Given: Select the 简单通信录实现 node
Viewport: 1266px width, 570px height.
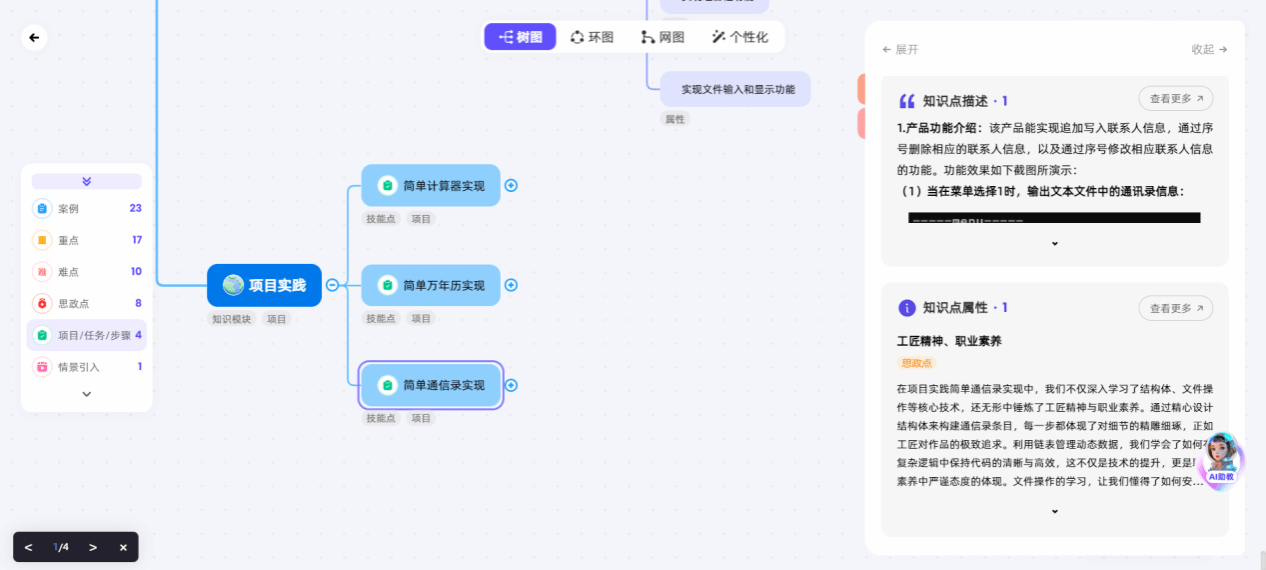Looking at the screenshot, I should pos(431,385).
